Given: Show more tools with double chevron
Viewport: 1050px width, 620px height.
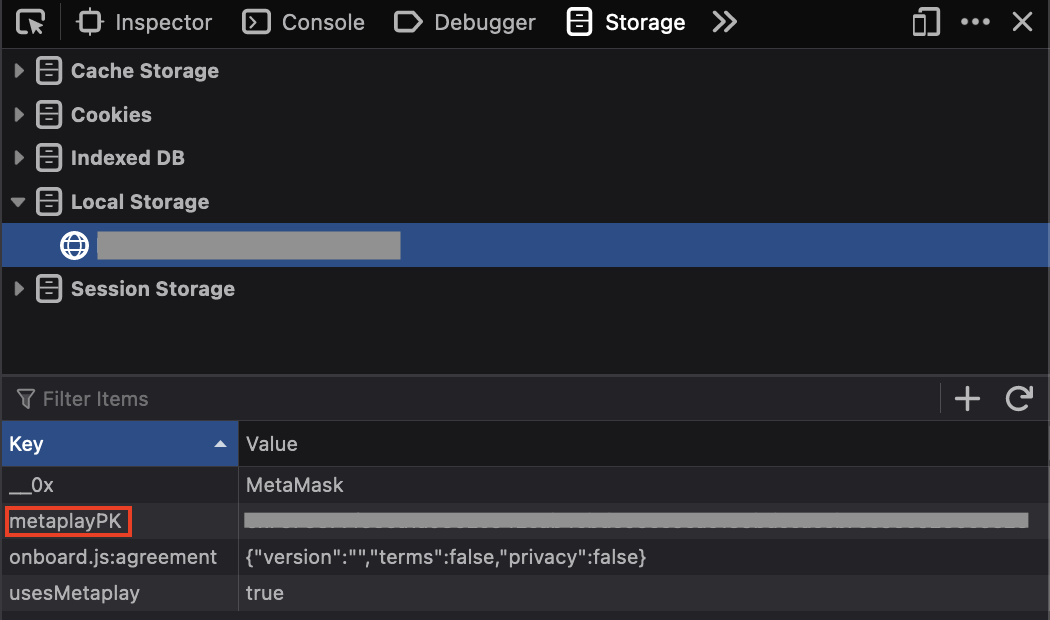Looking at the screenshot, I should click(x=724, y=22).
